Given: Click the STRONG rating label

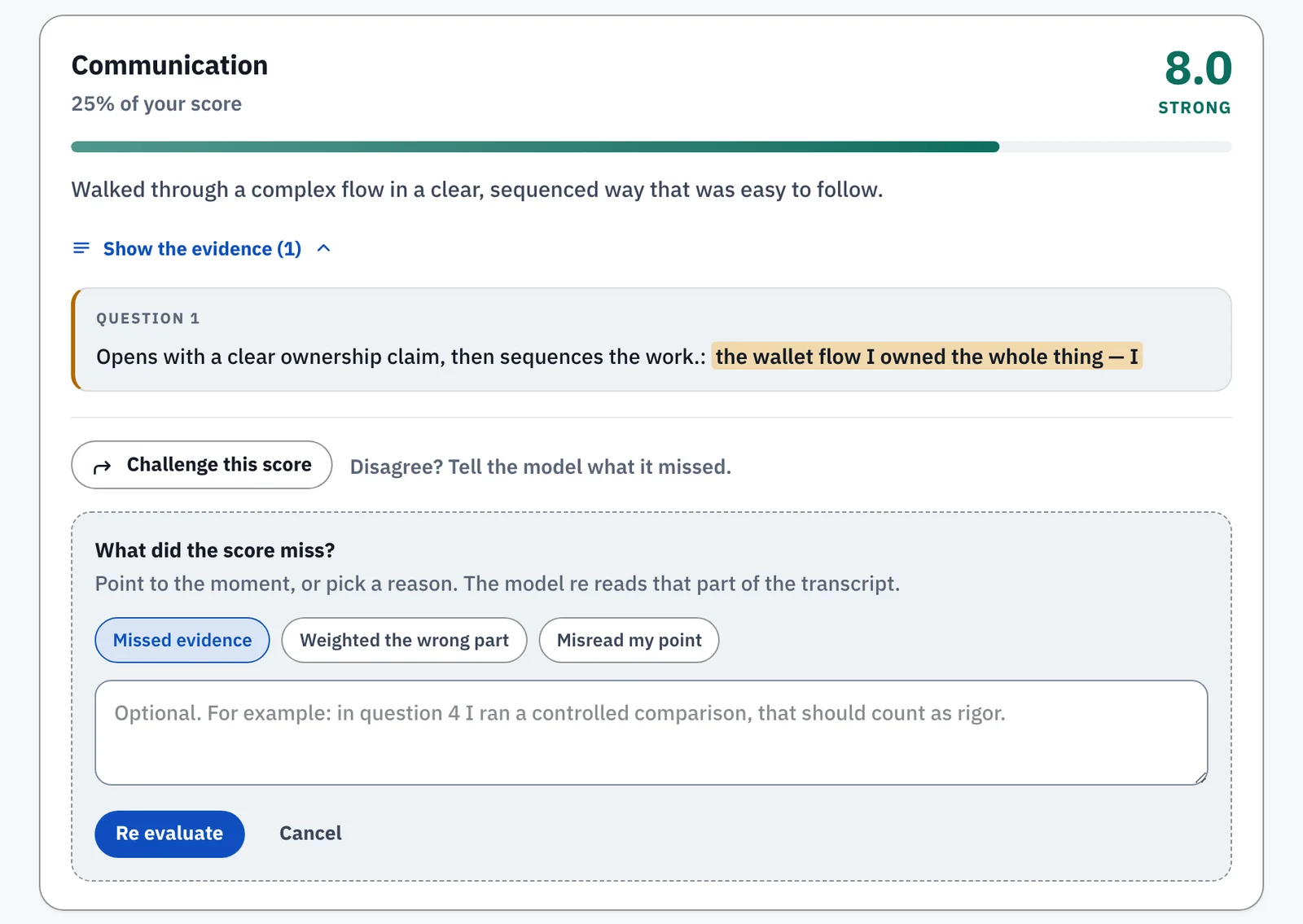Looking at the screenshot, I should tap(1195, 107).
